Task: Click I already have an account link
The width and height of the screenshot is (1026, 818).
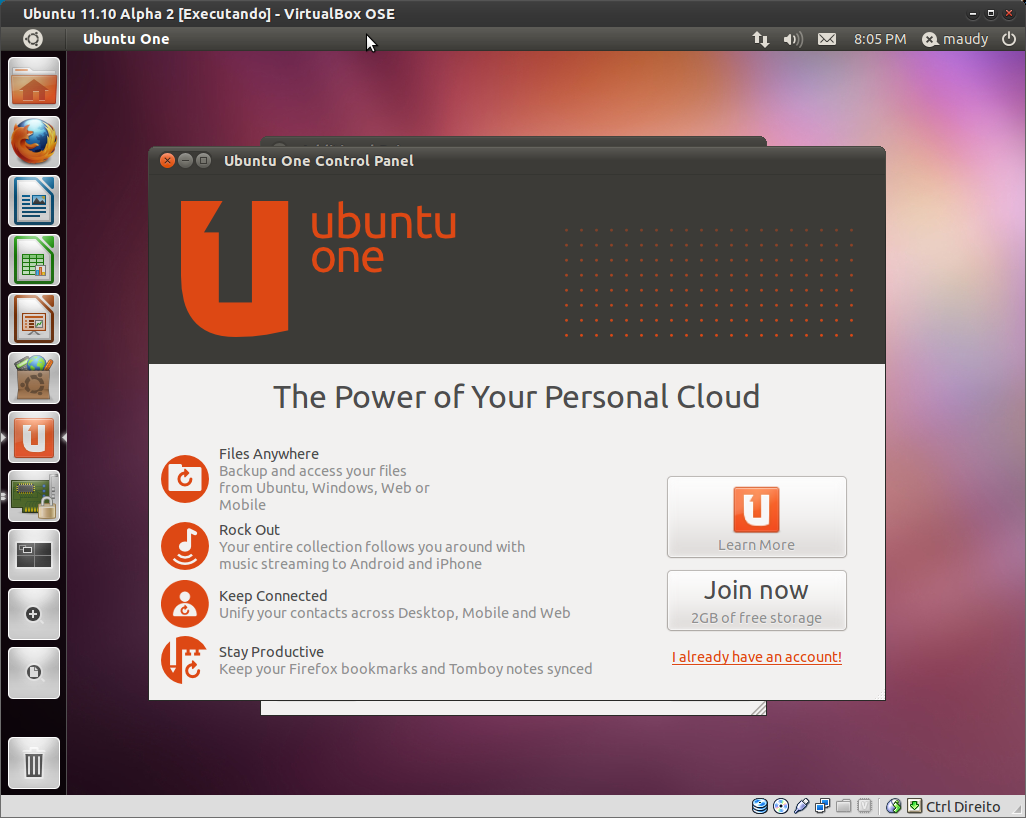Action: pyautogui.click(x=757, y=657)
